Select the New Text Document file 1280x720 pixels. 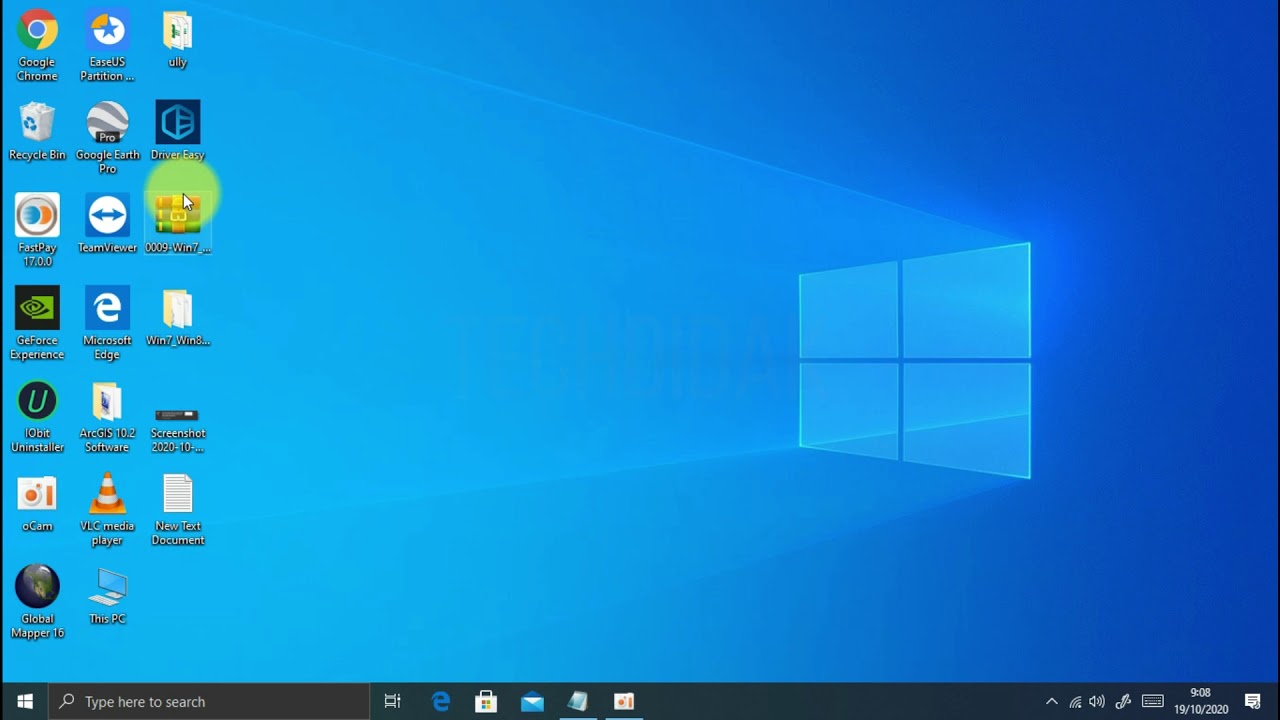(x=177, y=510)
